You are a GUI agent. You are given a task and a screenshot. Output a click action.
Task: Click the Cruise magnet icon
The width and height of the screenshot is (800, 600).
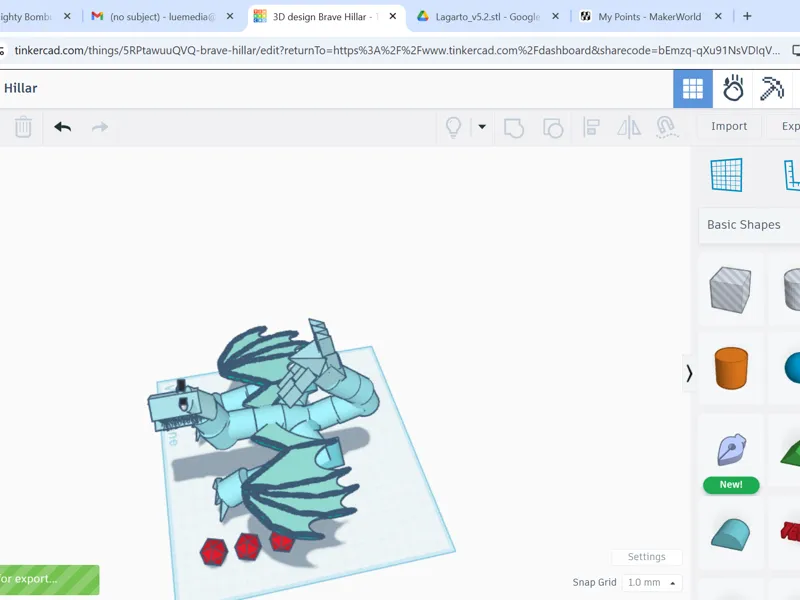pos(666,127)
